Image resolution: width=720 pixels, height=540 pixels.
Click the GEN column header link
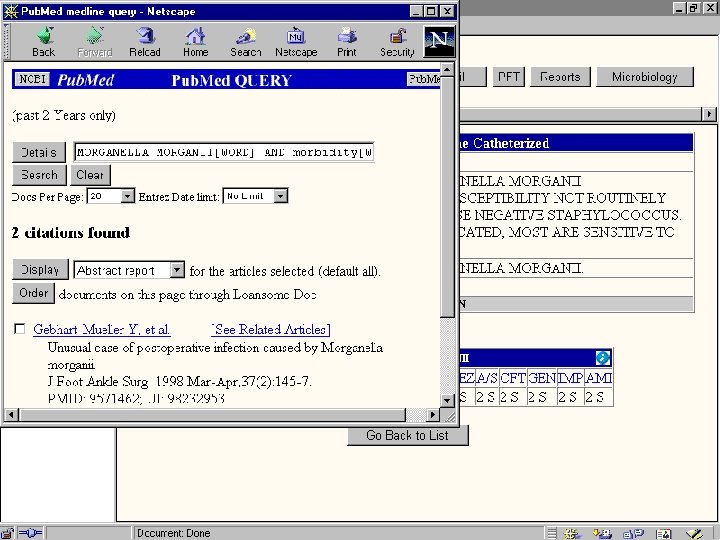[541, 378]
